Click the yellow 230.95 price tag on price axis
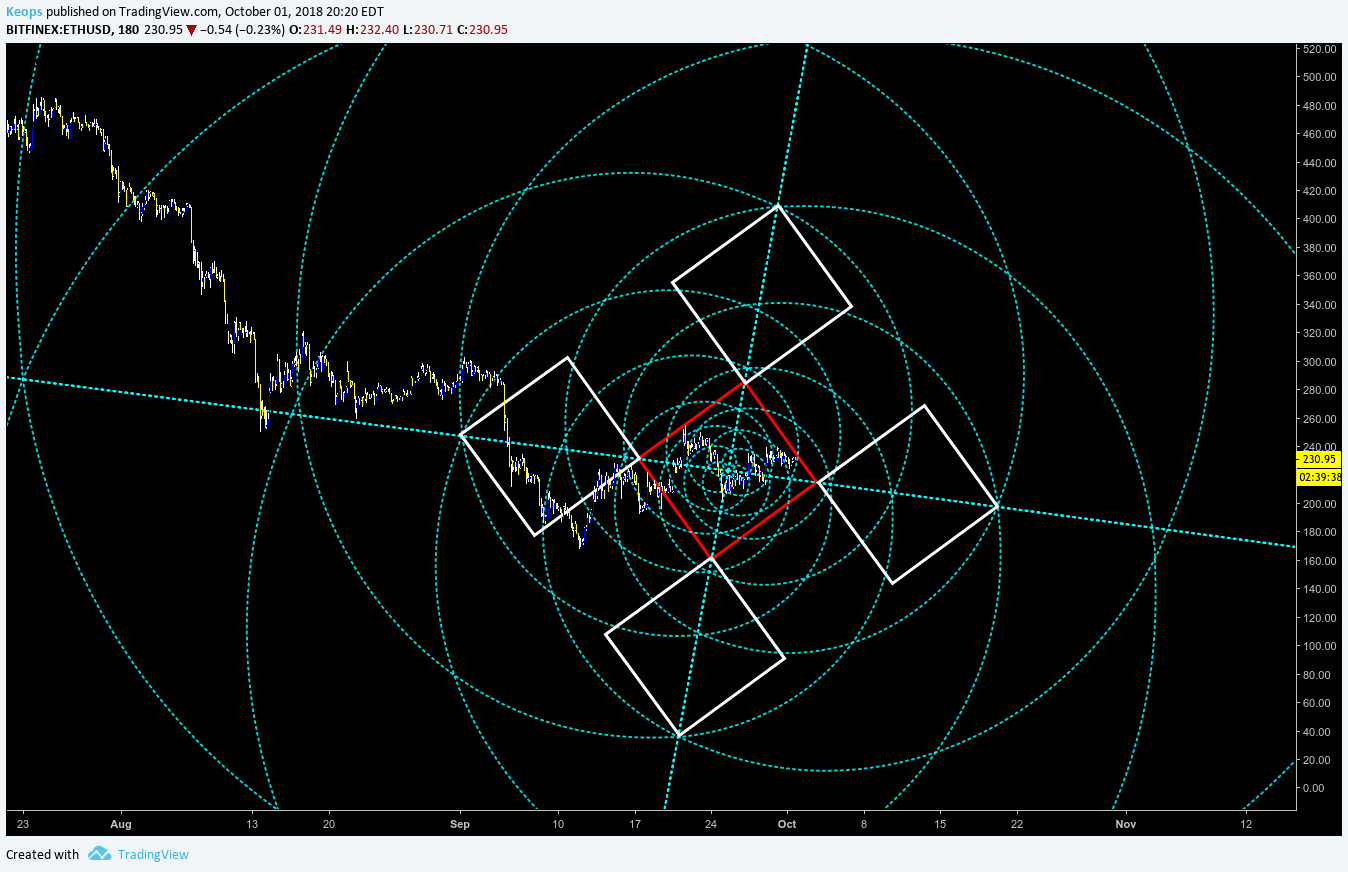1348x872 pixels. click(1318, 459)
